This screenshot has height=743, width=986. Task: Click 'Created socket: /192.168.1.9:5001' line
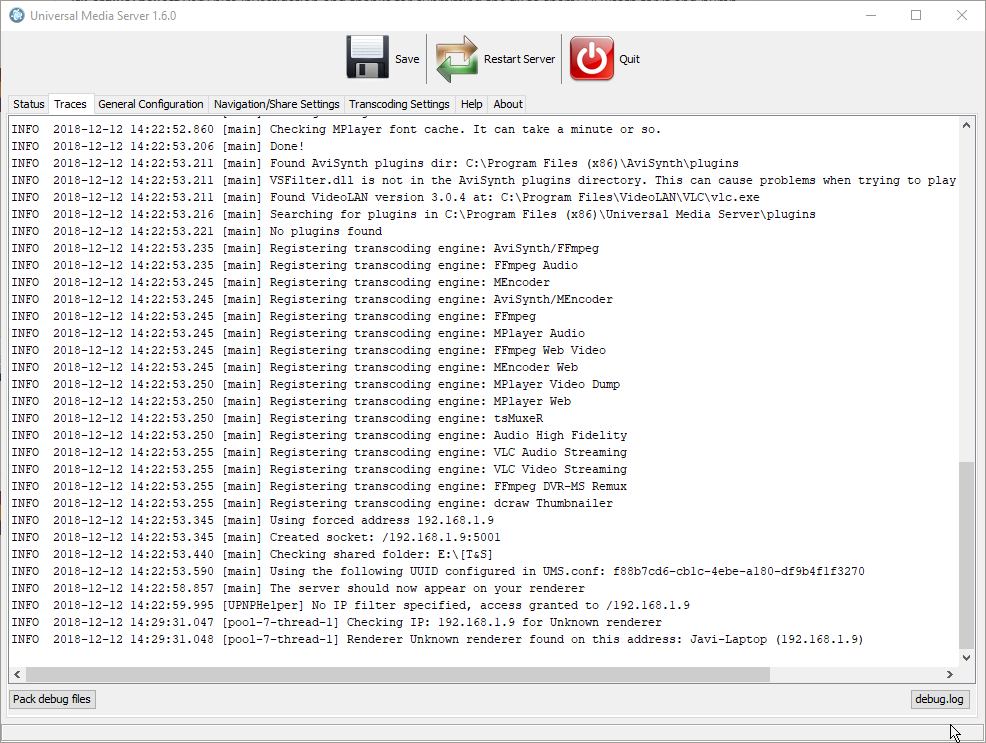pos(256,537)
